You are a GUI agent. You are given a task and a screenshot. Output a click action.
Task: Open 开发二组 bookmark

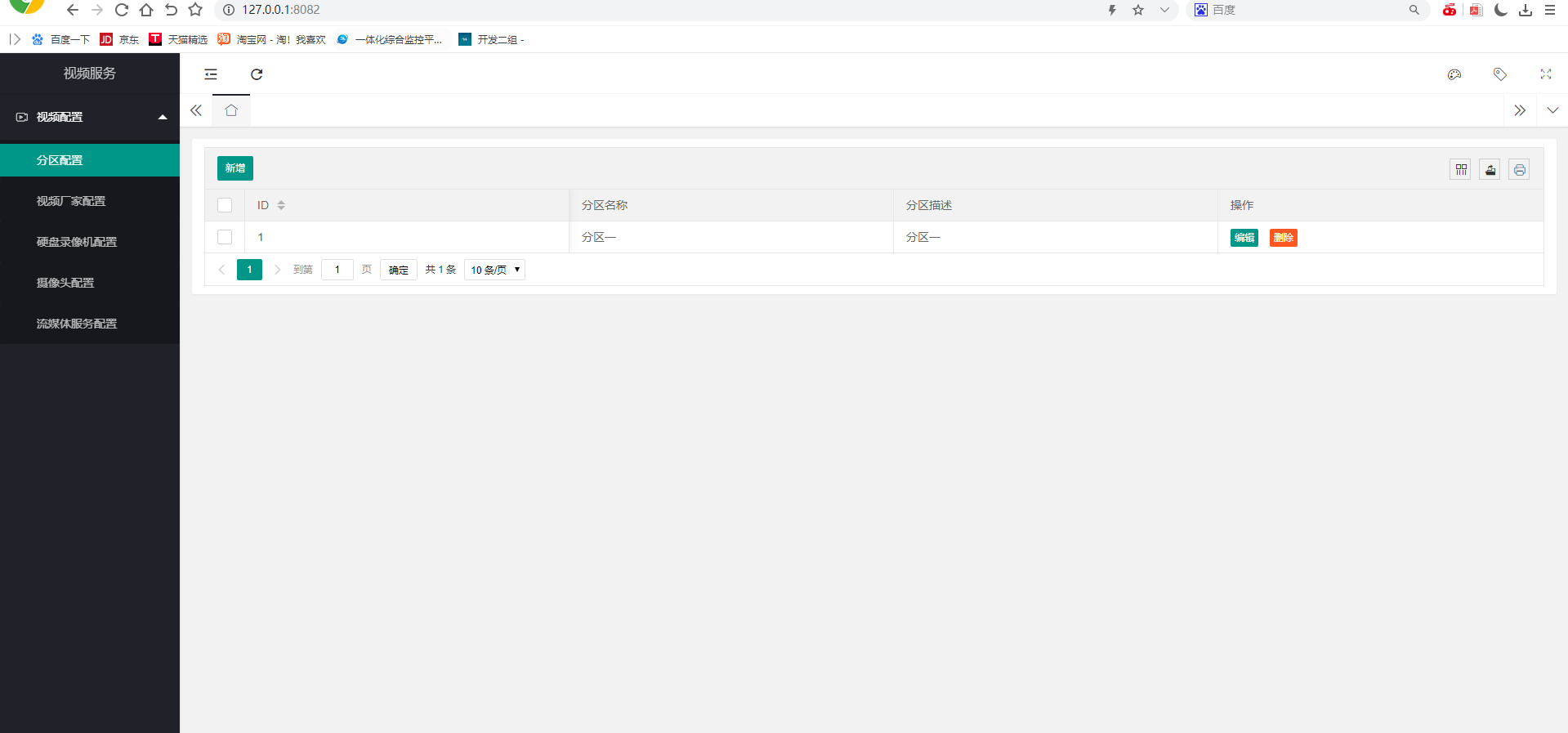pyautogui.click(x=492, y=39)
